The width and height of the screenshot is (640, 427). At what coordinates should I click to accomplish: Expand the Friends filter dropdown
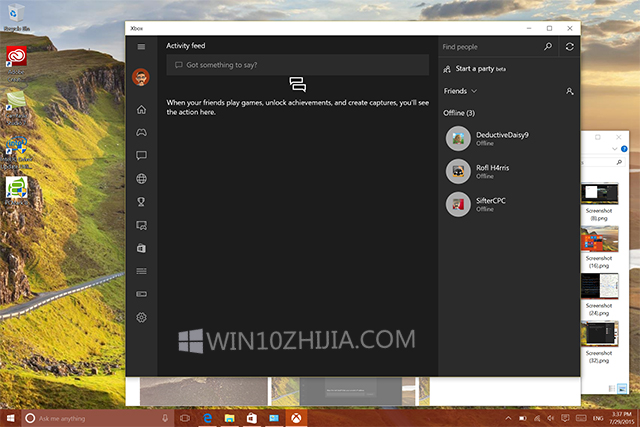click(x=460, y=91)
